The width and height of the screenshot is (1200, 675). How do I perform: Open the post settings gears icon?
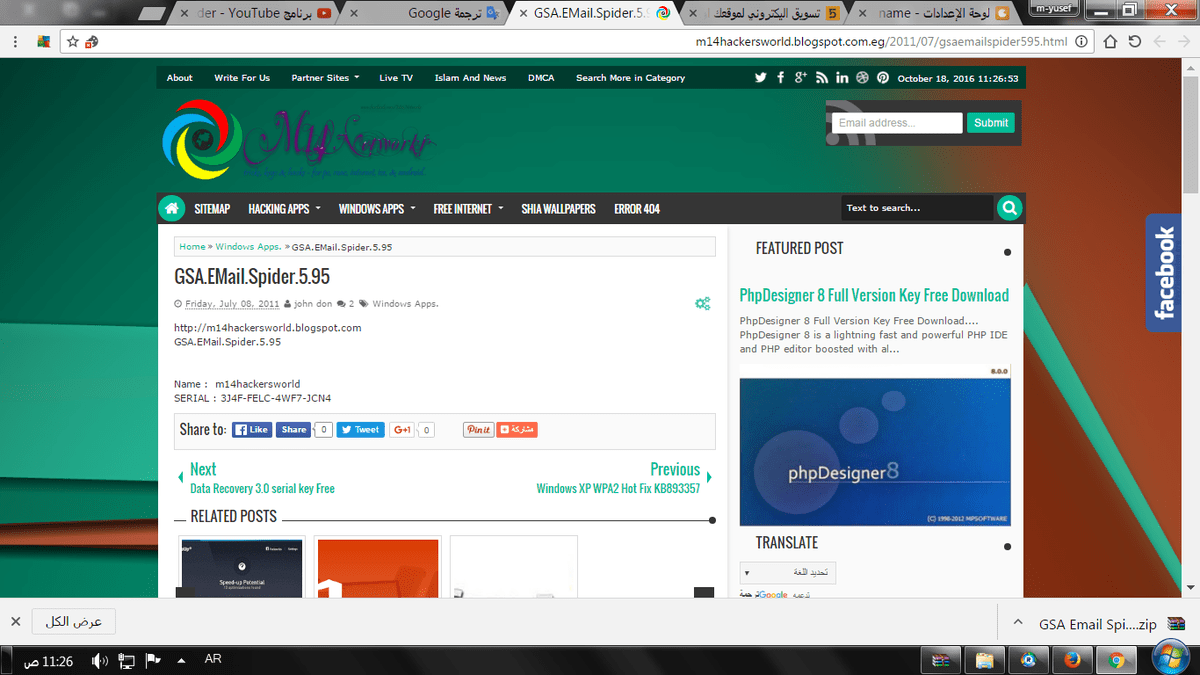[x=703, y=303]
